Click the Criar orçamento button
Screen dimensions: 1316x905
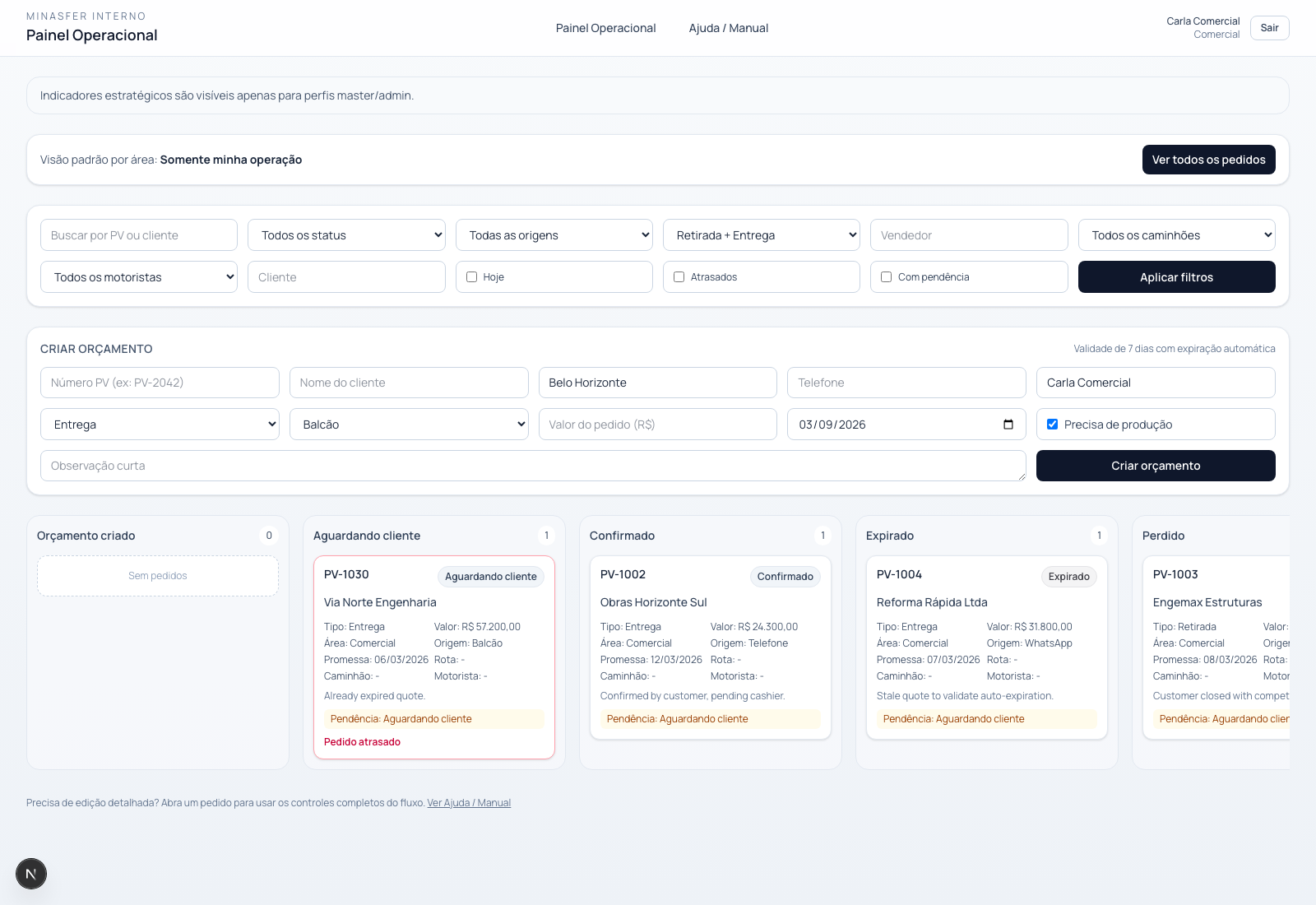(x=1155, y=466)
